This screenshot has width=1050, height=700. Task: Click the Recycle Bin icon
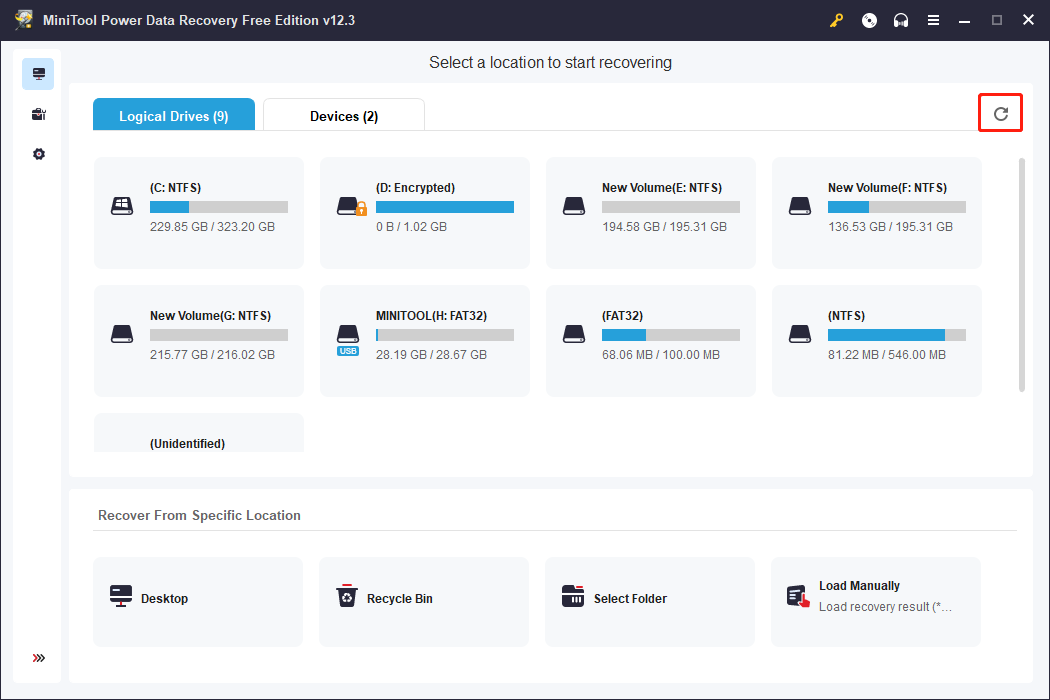point(346,596)
